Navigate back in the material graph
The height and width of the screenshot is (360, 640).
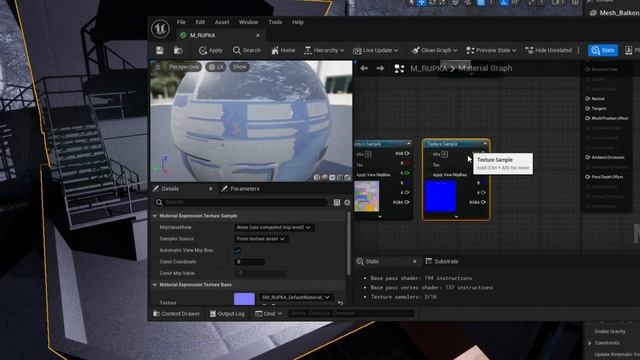[364, 68]
